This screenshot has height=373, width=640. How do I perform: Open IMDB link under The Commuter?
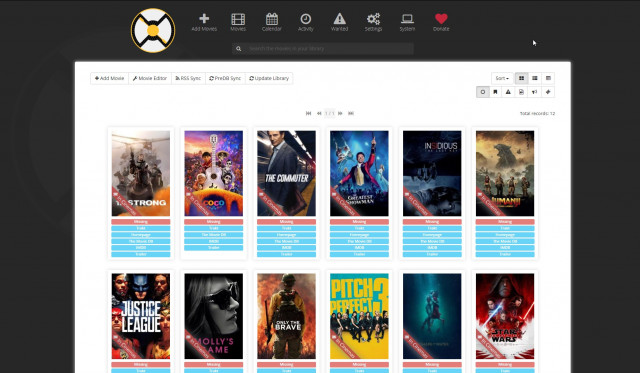[x=286, y=248]
